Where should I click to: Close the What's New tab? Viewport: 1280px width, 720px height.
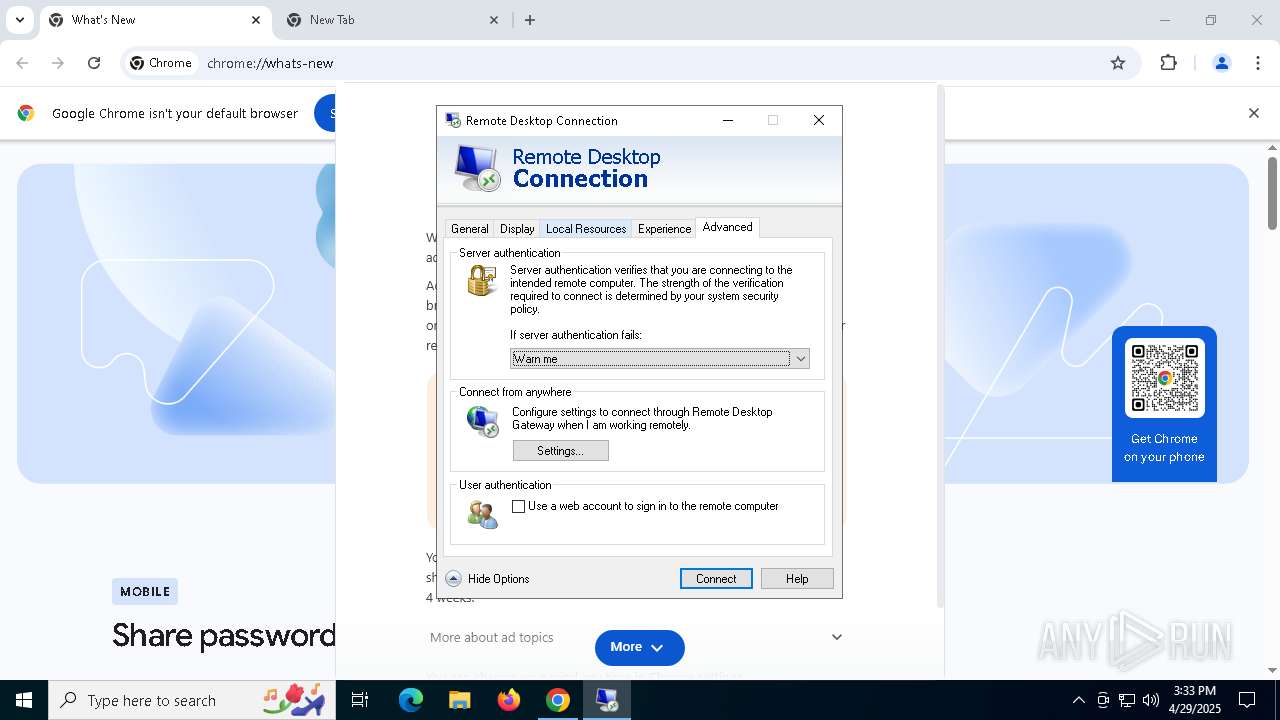click(x=256, y=20)
